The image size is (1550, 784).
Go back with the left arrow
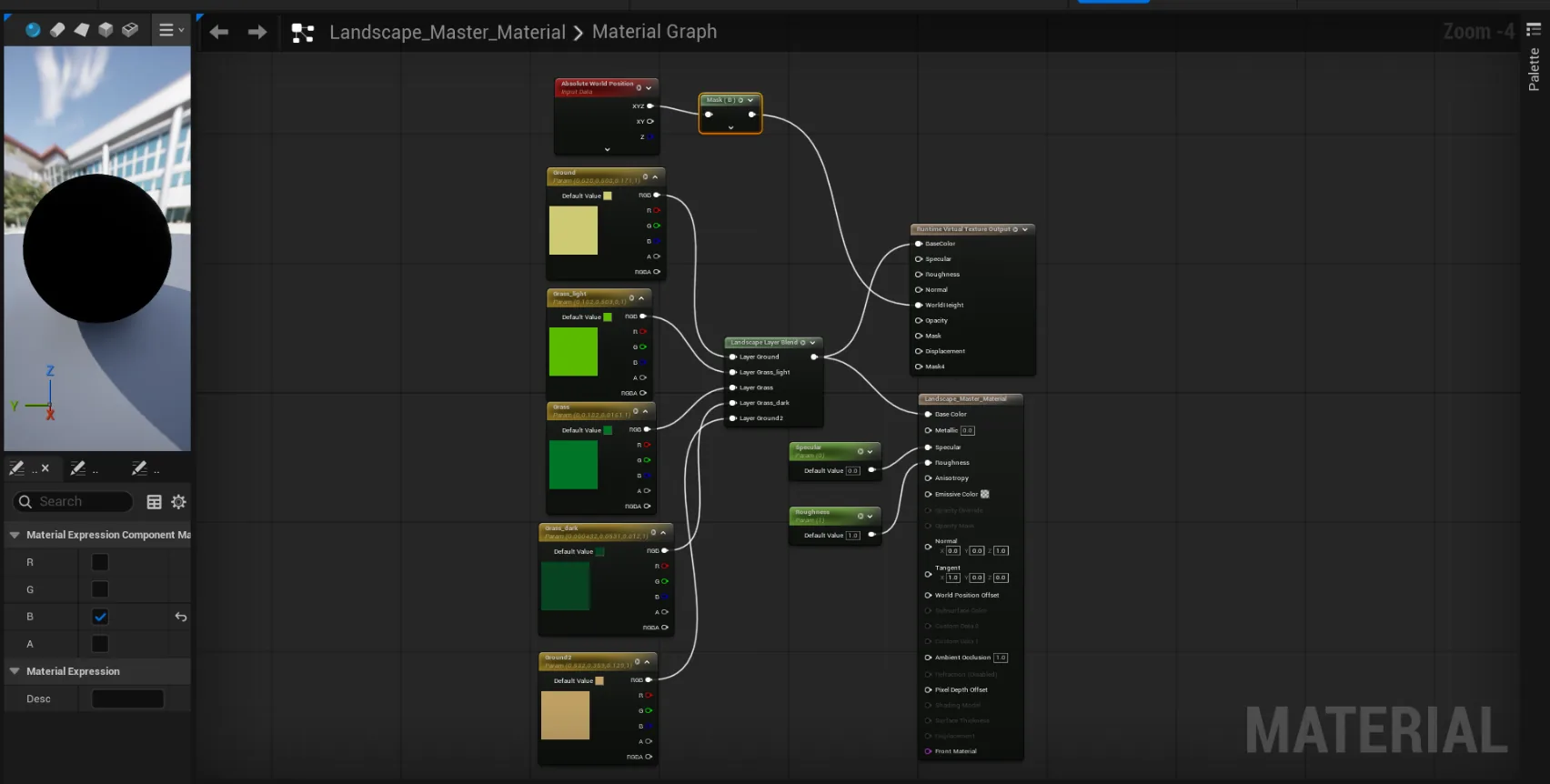click(218, 32)
